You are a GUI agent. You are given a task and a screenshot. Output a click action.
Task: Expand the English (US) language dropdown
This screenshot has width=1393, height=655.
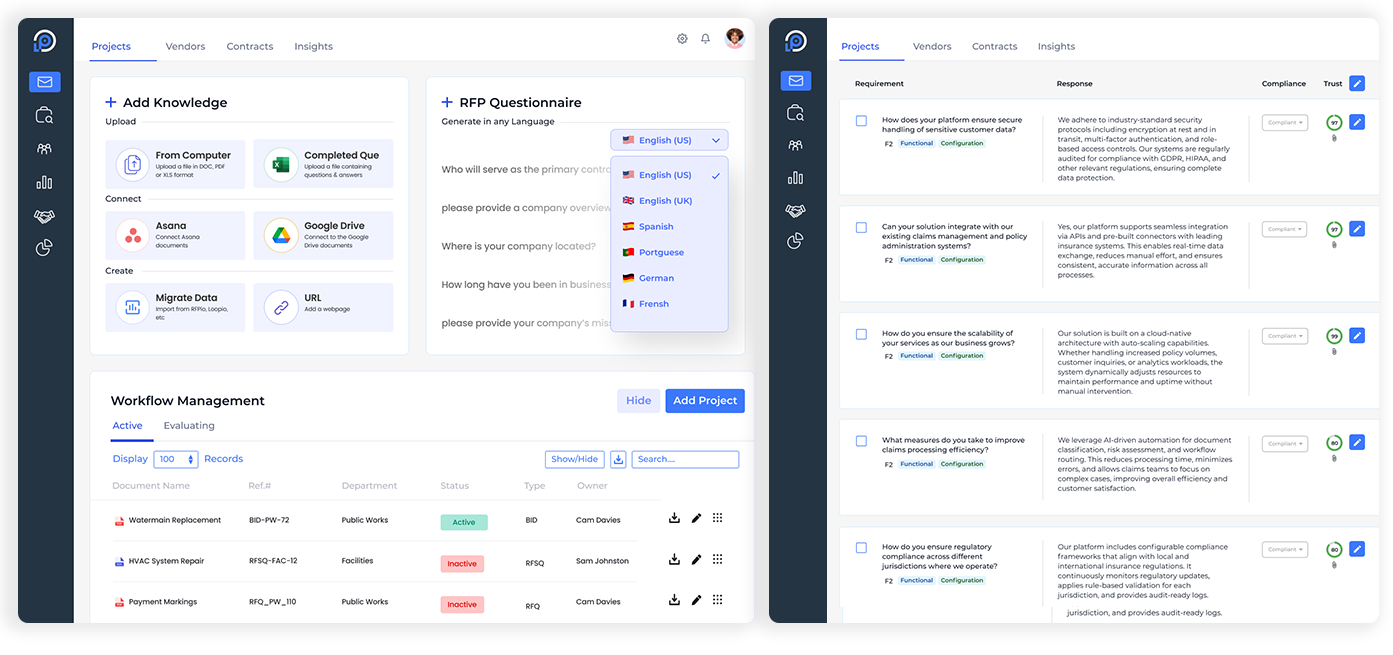[x=669, y=140]
